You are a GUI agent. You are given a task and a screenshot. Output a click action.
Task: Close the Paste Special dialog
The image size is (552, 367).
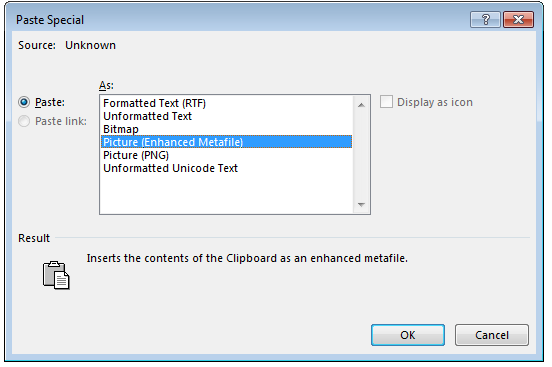point(518,19)
